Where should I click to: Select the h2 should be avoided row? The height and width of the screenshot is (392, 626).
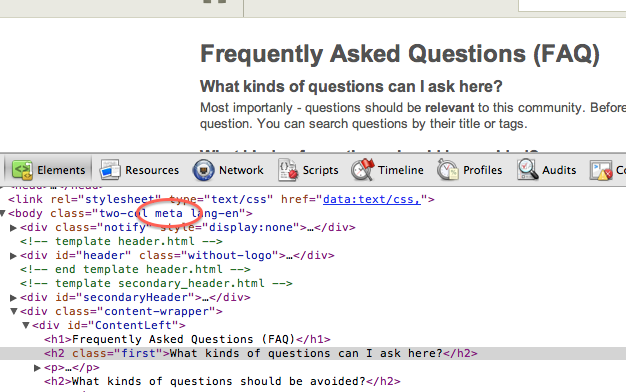pos(222,381)
